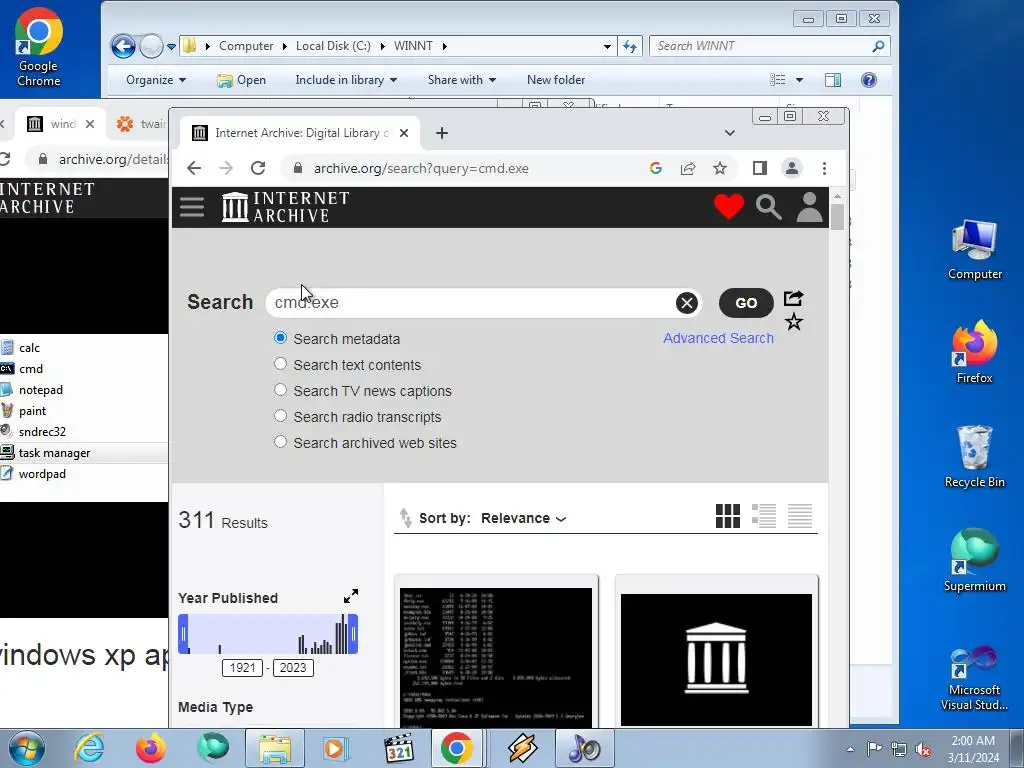This screenshot has width=1024, height=768.
Task: Switch to twain tab in back Chrome
Action: click(140, 123)
